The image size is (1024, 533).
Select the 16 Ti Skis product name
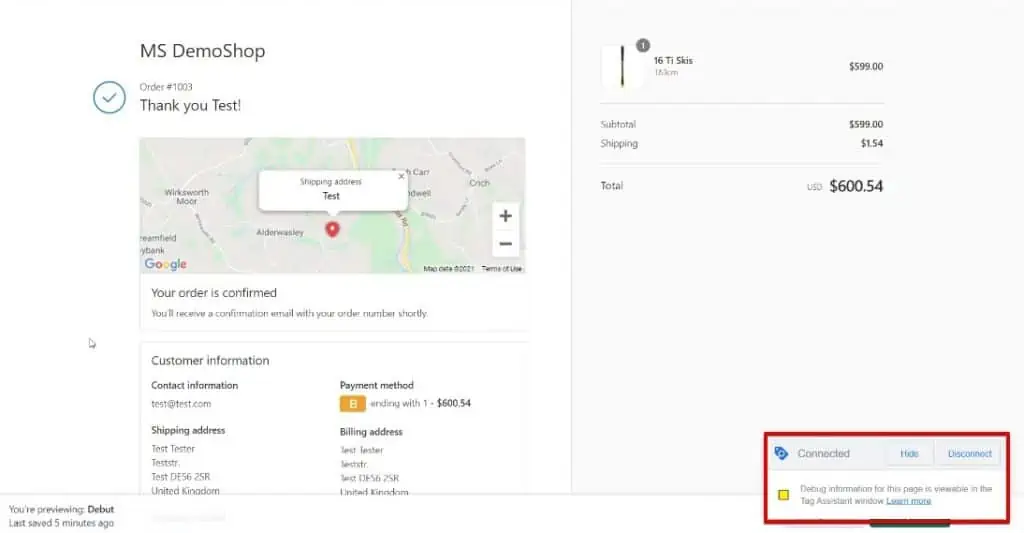pyautogui.click(x=673, y=60)
